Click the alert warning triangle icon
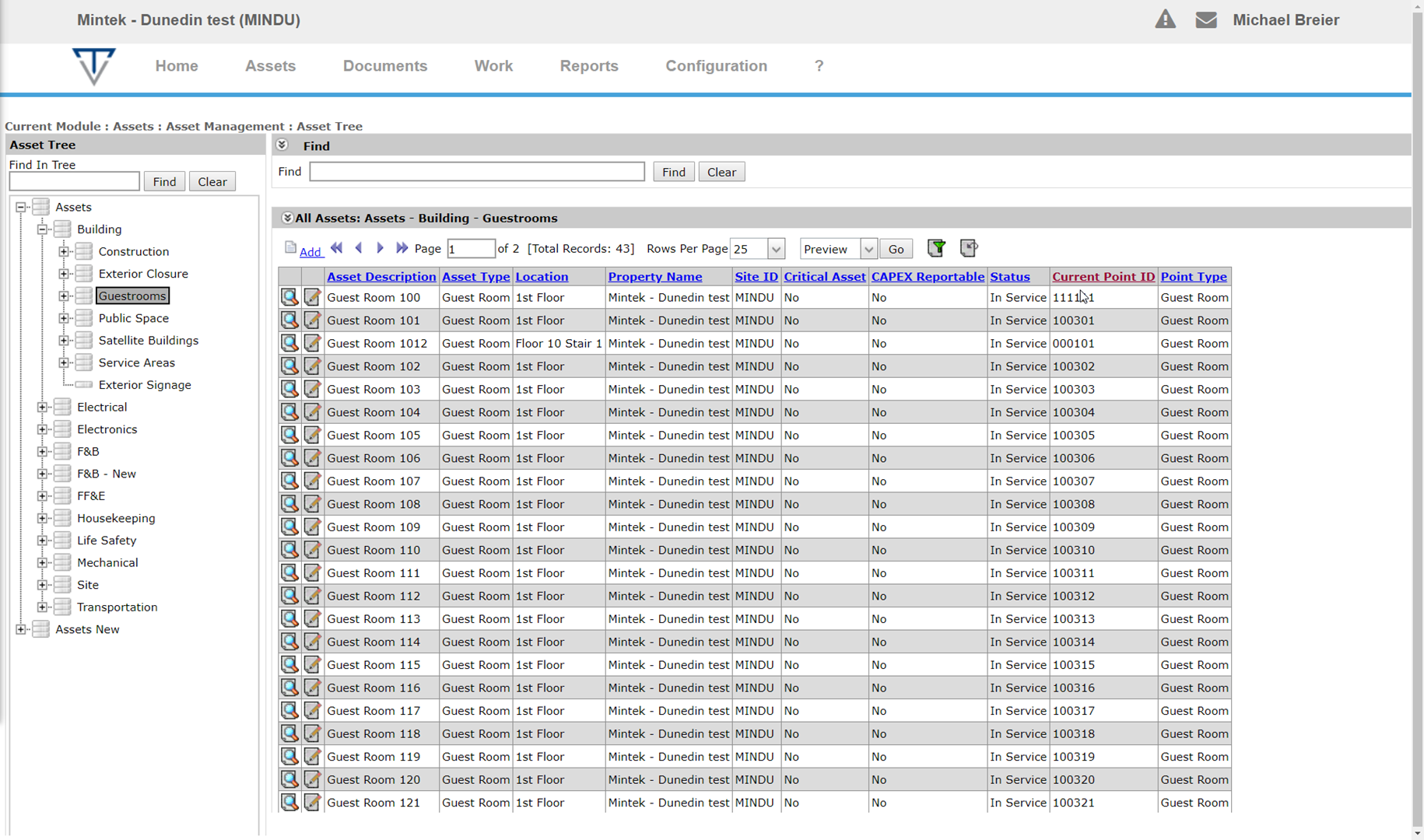The width and height of the screenshot is (1424, 840). coord(1165,19)
